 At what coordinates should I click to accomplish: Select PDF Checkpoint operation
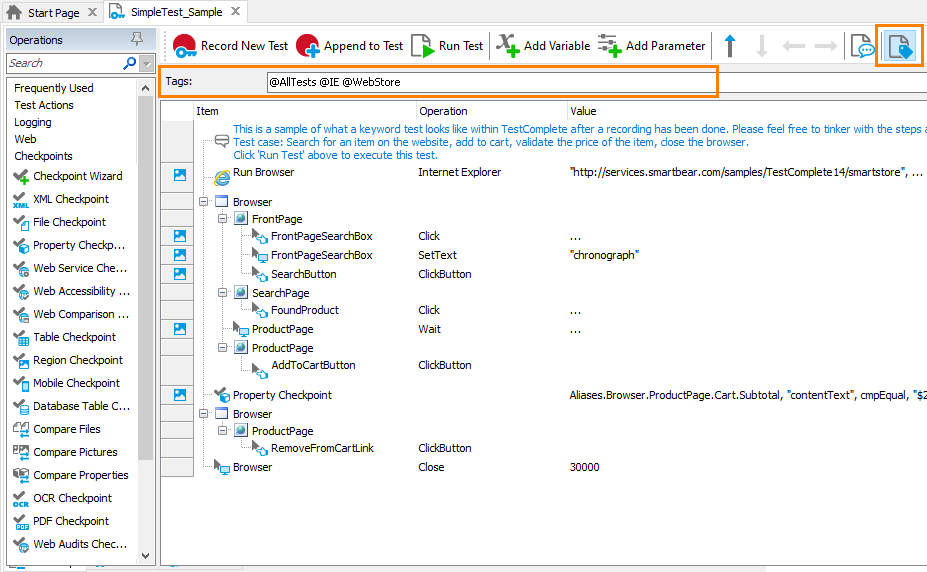point(61,522)
